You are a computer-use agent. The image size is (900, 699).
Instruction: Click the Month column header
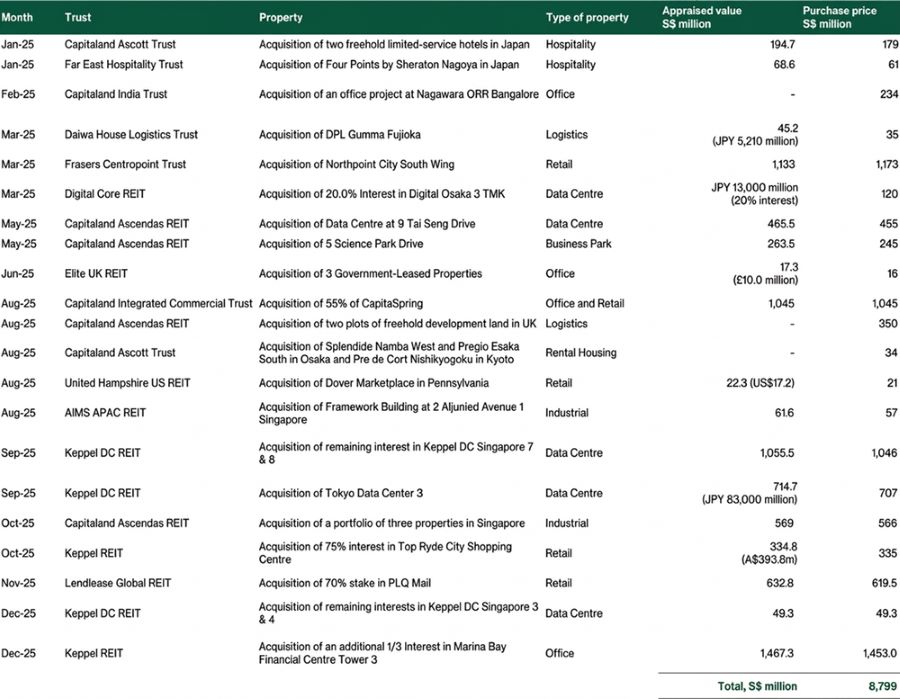pyautogui.click(x=22, y=17)
